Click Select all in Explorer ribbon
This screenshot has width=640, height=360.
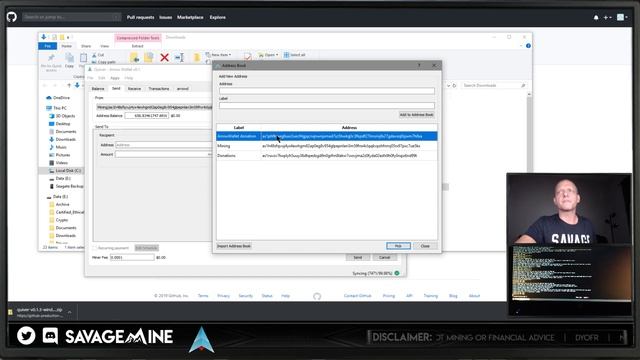(295, 55)
